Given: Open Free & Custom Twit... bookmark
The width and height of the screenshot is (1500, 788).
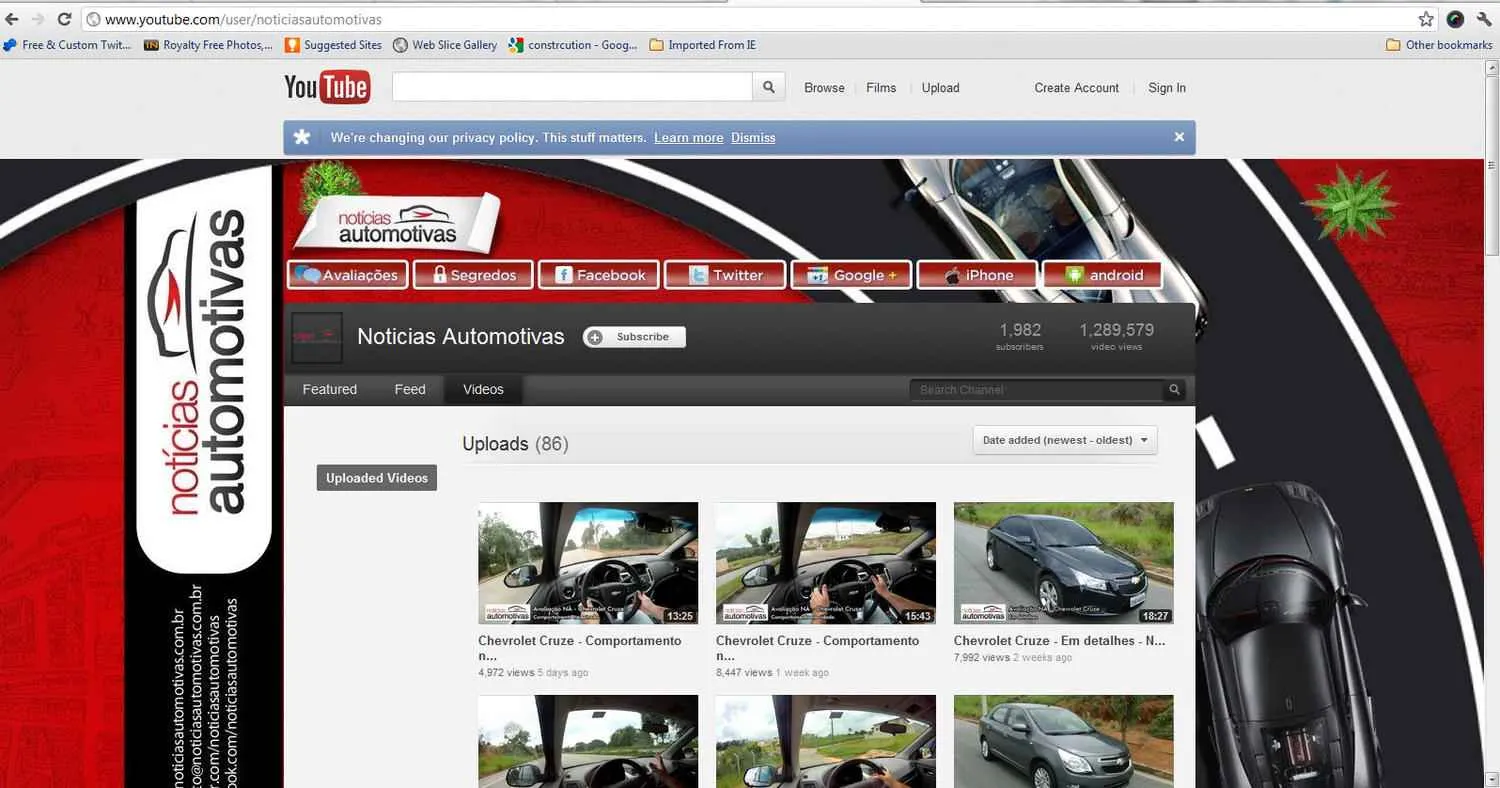Looking at the screenshot, I should click(x=67, y=45).
